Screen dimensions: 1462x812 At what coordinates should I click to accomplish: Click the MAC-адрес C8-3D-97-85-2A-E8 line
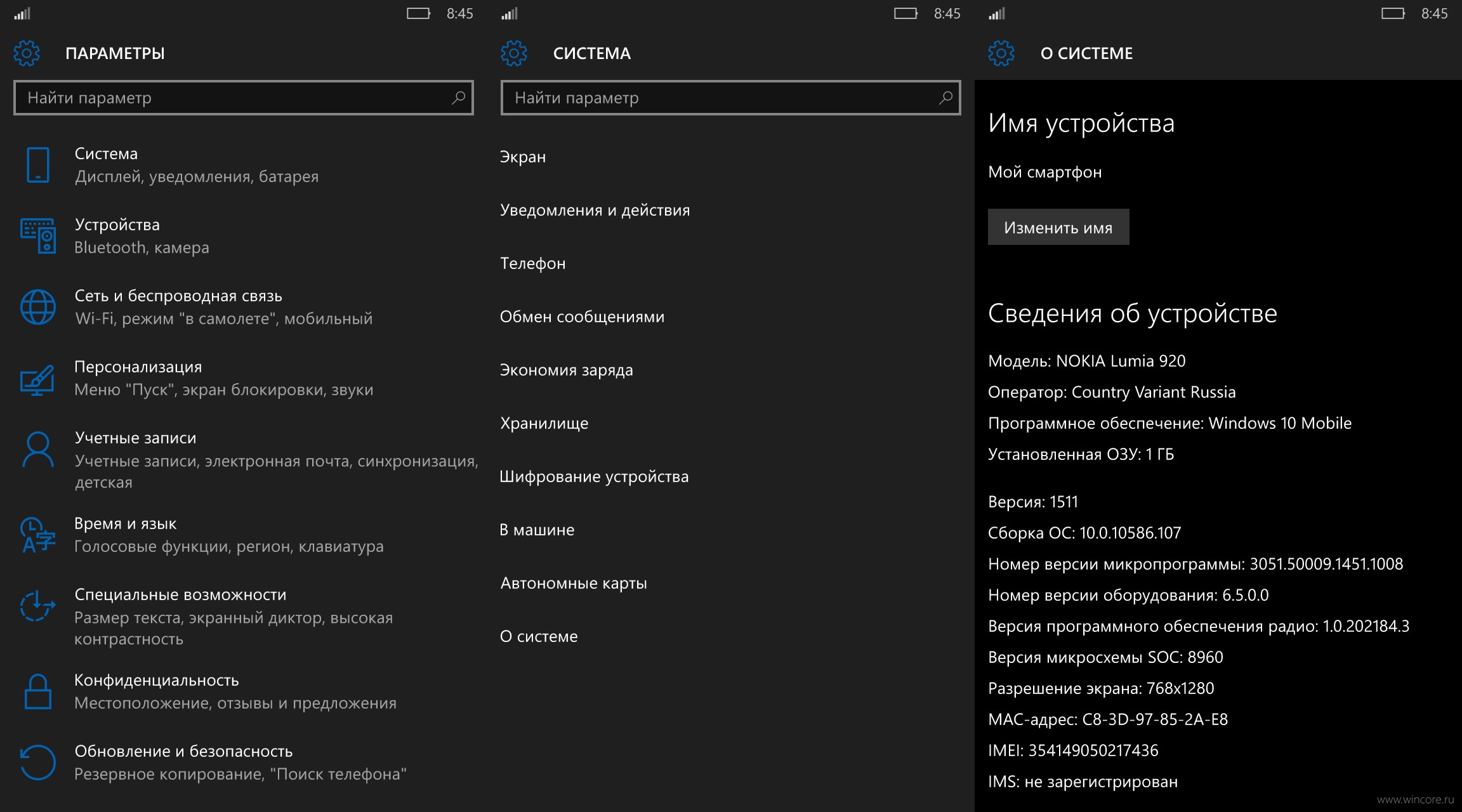1108,719
